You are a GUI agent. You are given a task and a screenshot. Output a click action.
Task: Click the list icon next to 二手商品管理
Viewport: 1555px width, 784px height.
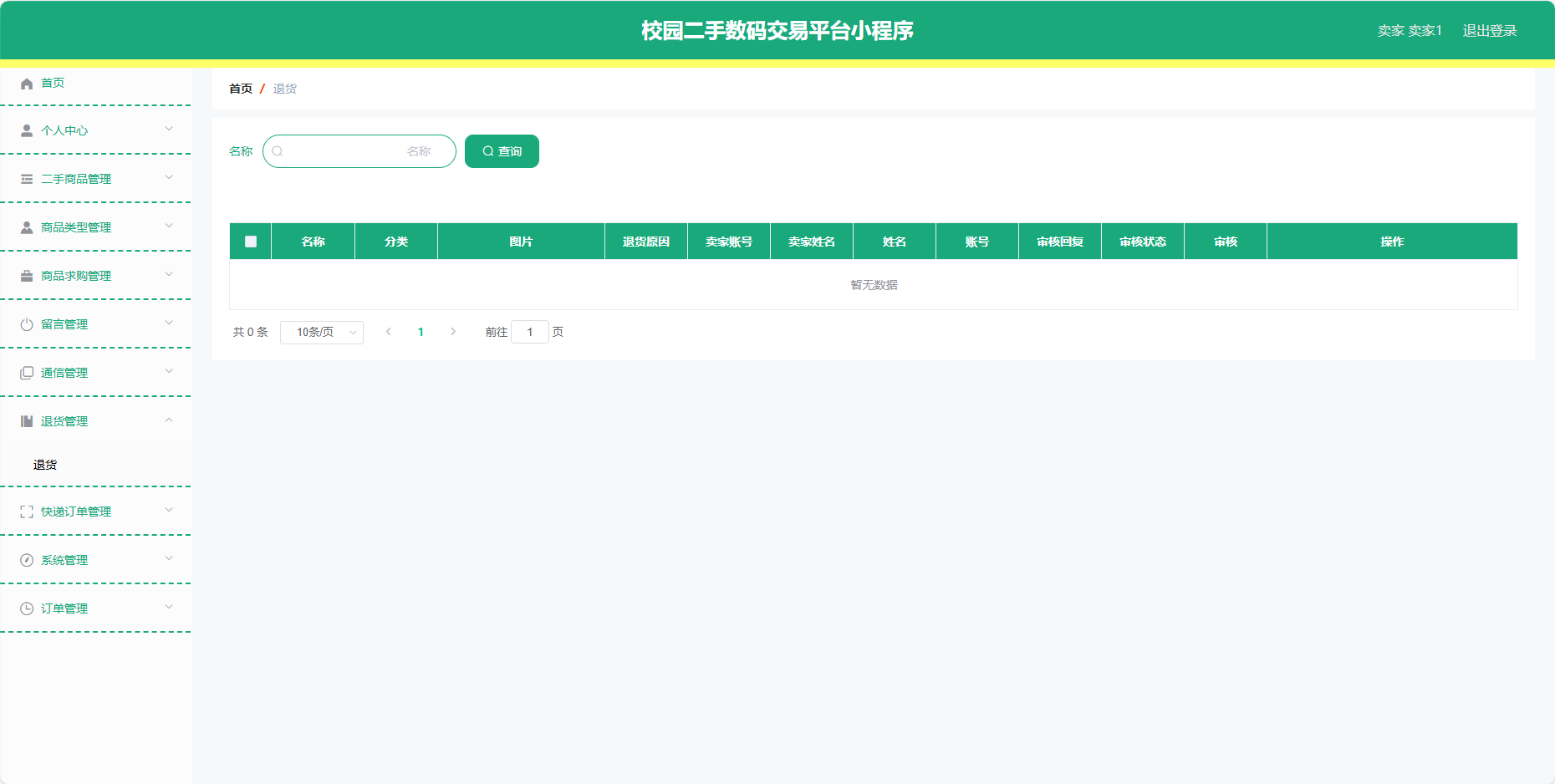pyautogui.click(x=27, y=179)
